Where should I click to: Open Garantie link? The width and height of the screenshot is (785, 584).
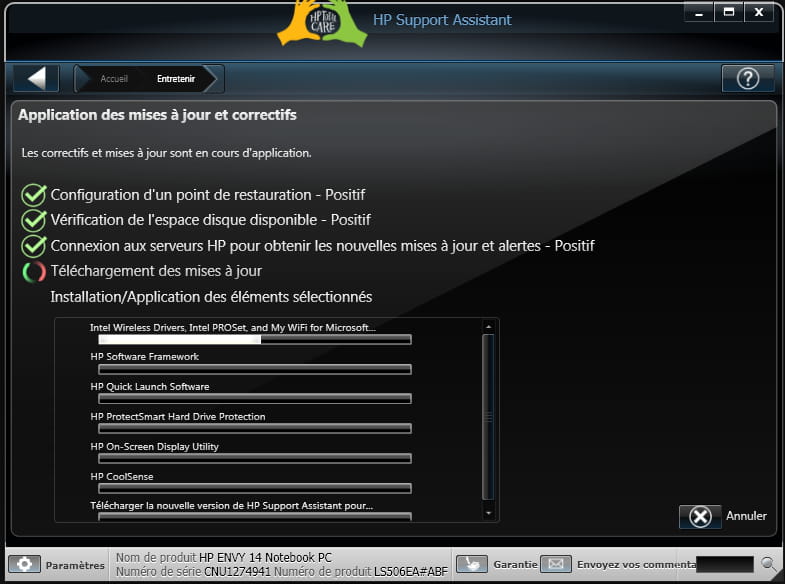click(515, 564)
